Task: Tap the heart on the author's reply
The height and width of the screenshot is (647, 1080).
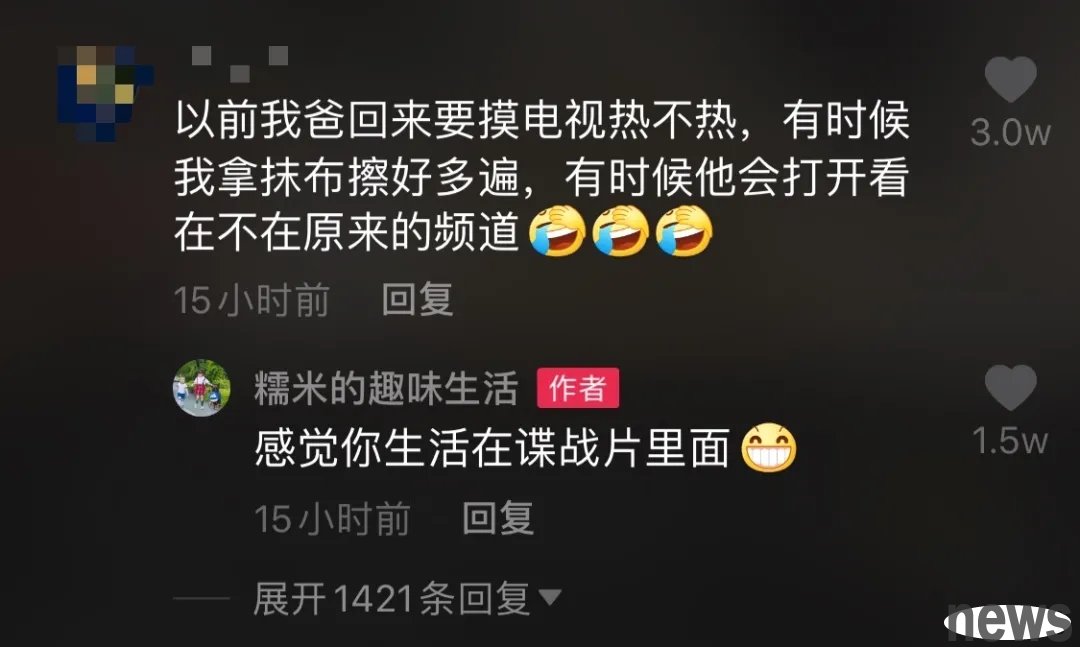Action: [1010, 387]
